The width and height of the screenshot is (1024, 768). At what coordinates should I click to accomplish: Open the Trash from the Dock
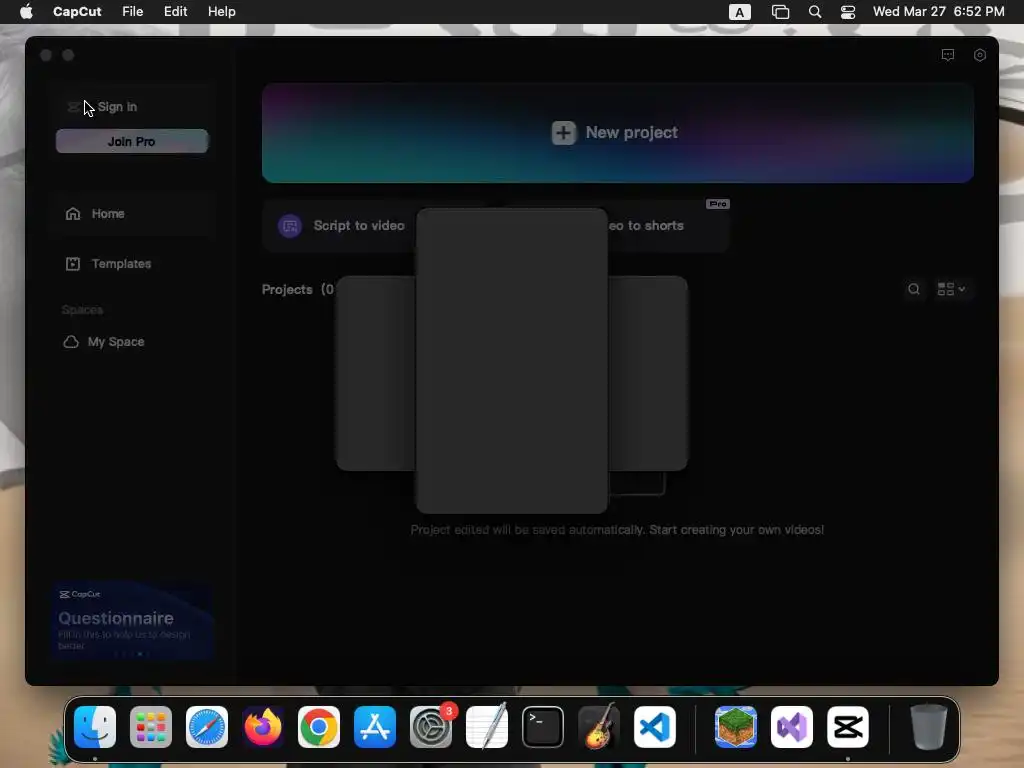929,727
